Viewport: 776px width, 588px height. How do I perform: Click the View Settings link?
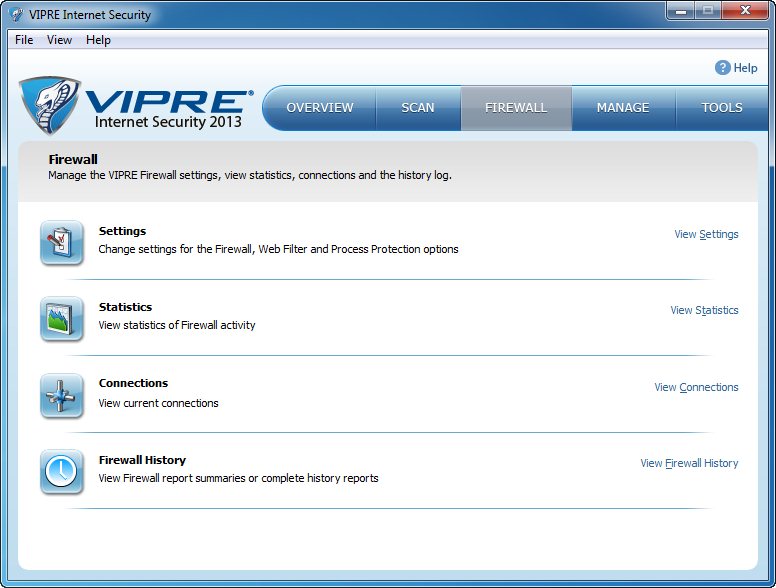coord(706,234)
